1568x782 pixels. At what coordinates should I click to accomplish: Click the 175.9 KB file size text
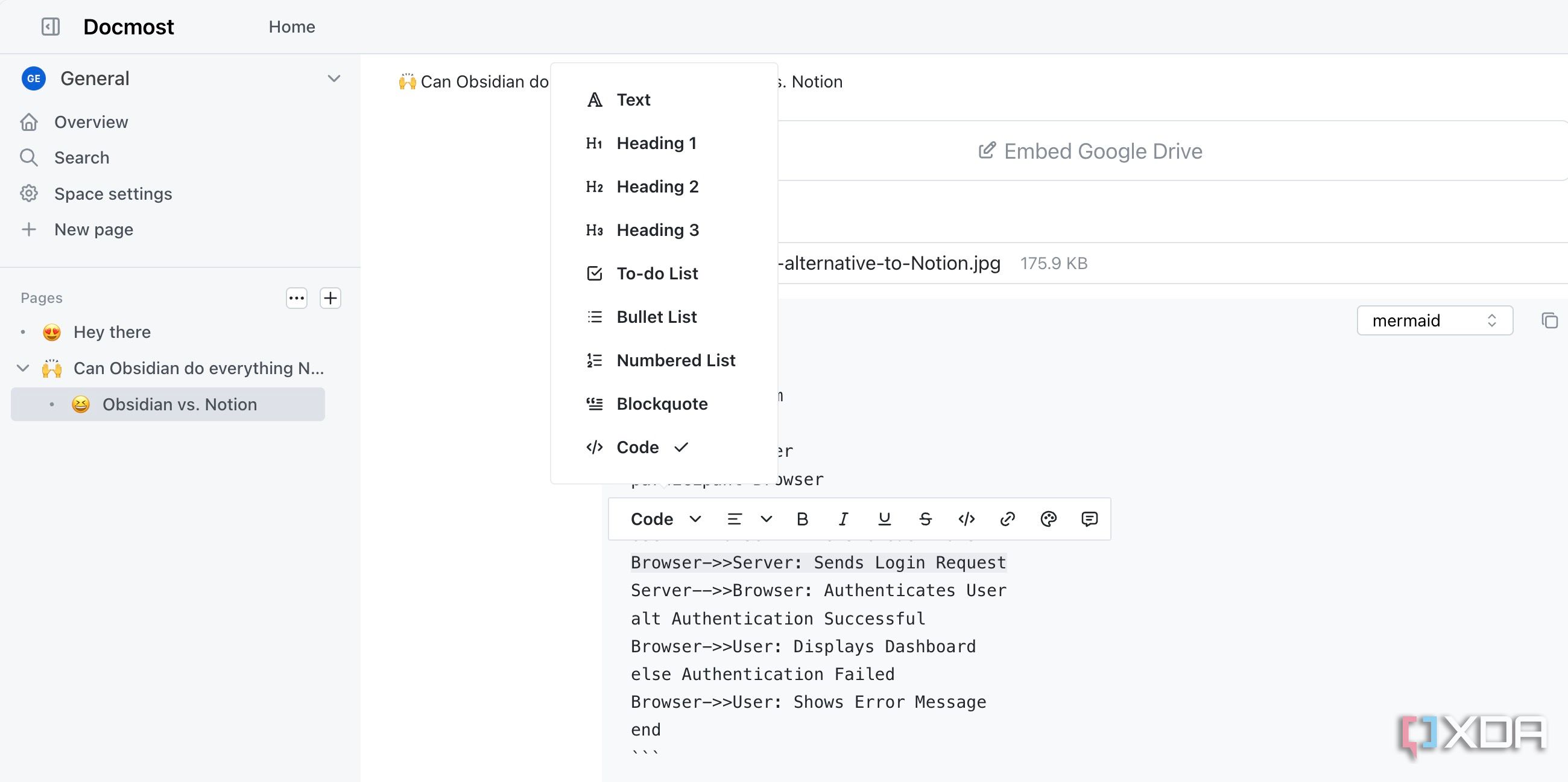[x=1054, y=264]
